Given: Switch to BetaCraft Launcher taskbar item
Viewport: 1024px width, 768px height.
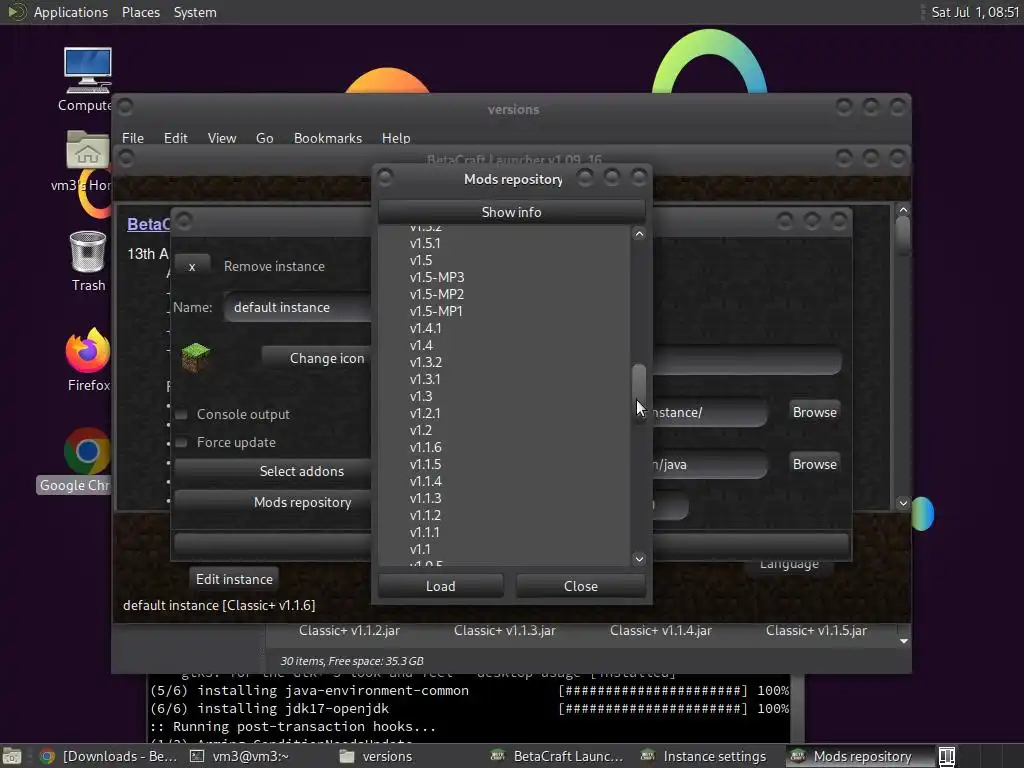Looking at the screenshot, I should (x=558, y=756).
